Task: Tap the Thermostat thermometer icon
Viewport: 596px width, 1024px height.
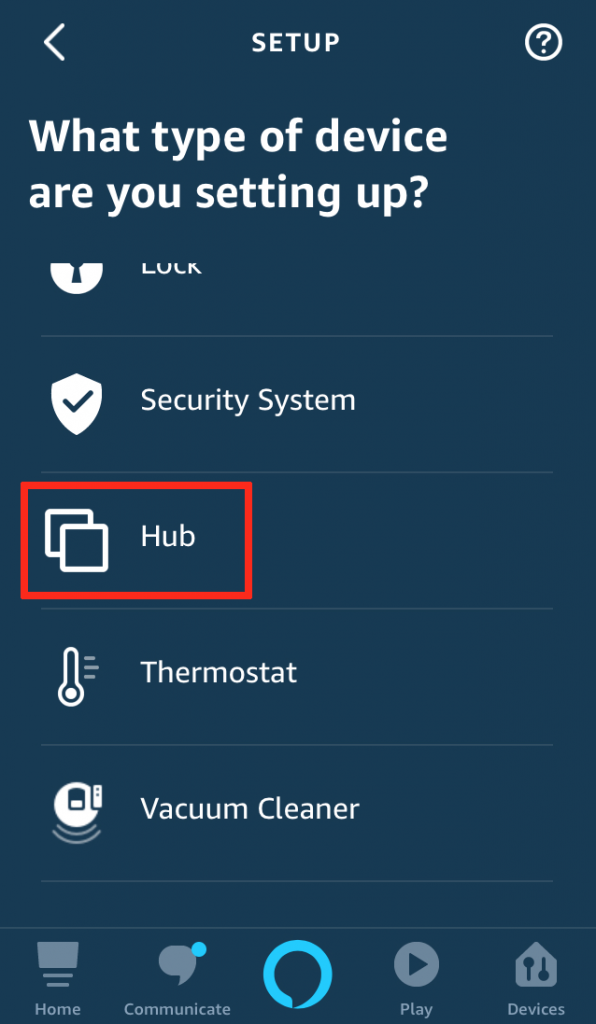Action: pos(77,676)
